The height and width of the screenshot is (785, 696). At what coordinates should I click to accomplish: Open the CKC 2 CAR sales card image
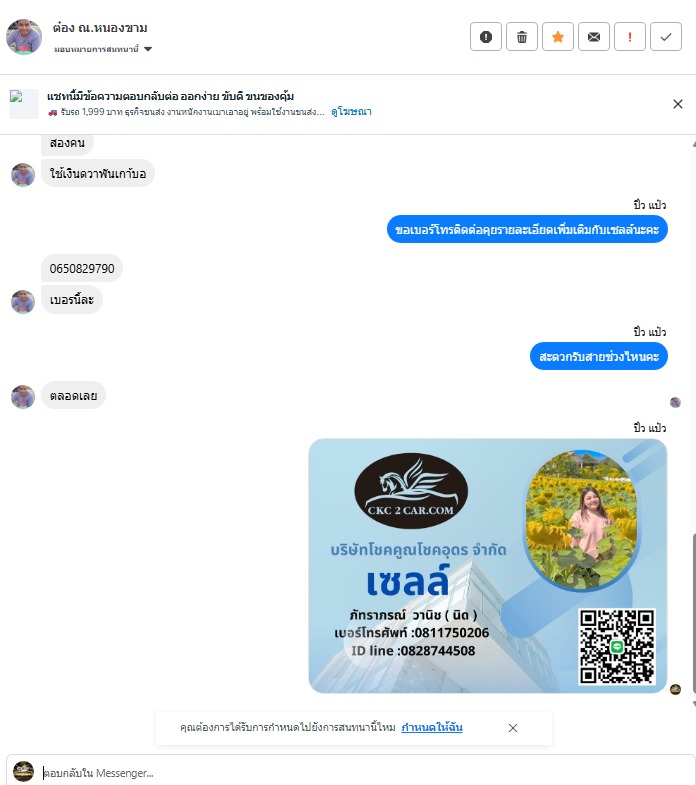[488, 566]
